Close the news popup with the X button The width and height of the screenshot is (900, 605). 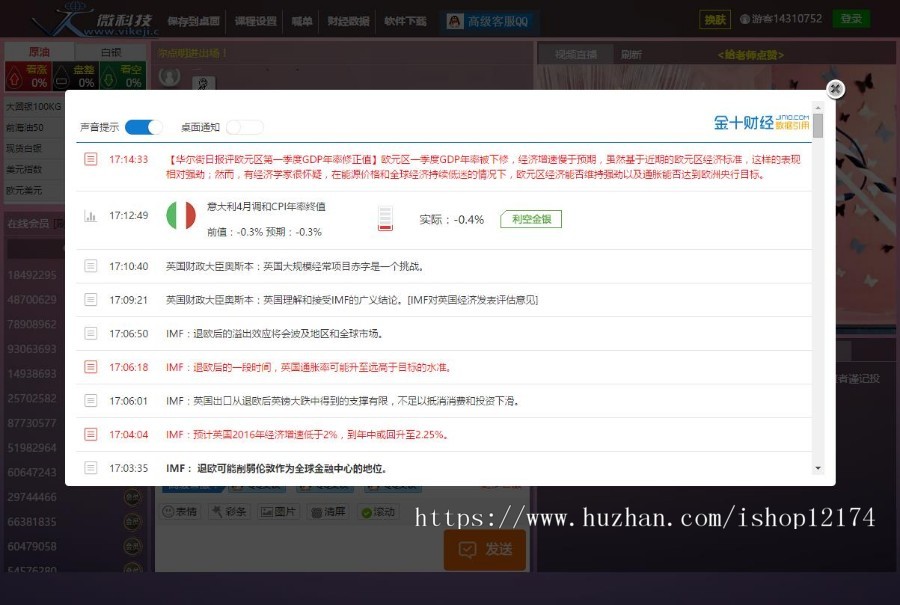point(835,88)
